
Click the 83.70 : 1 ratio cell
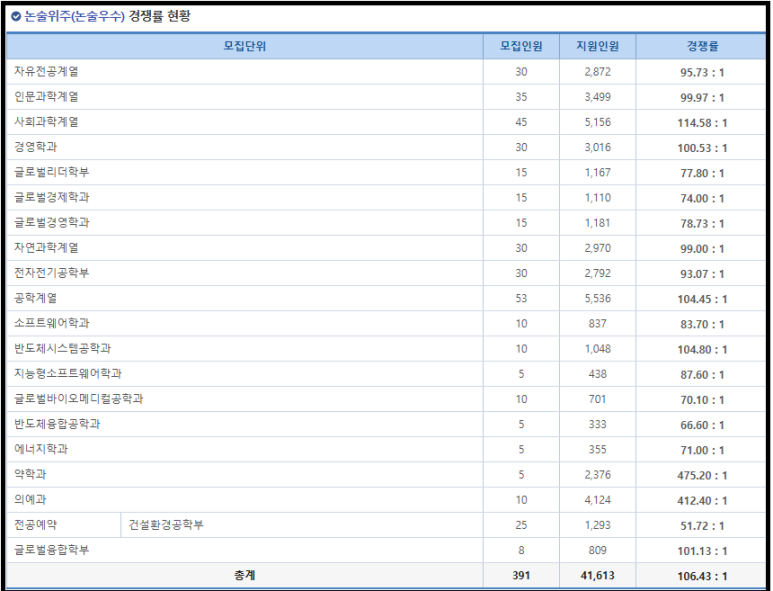(x=702, y=324)
